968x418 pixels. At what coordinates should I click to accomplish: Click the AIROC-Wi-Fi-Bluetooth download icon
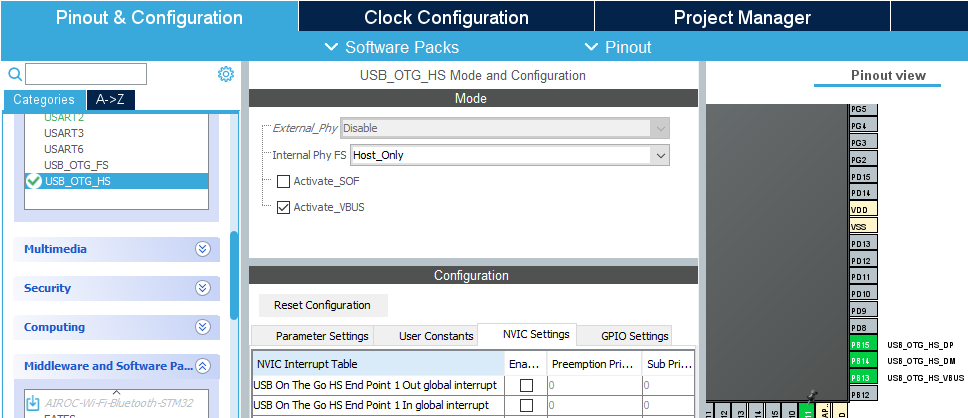click(x=32, y=402)
